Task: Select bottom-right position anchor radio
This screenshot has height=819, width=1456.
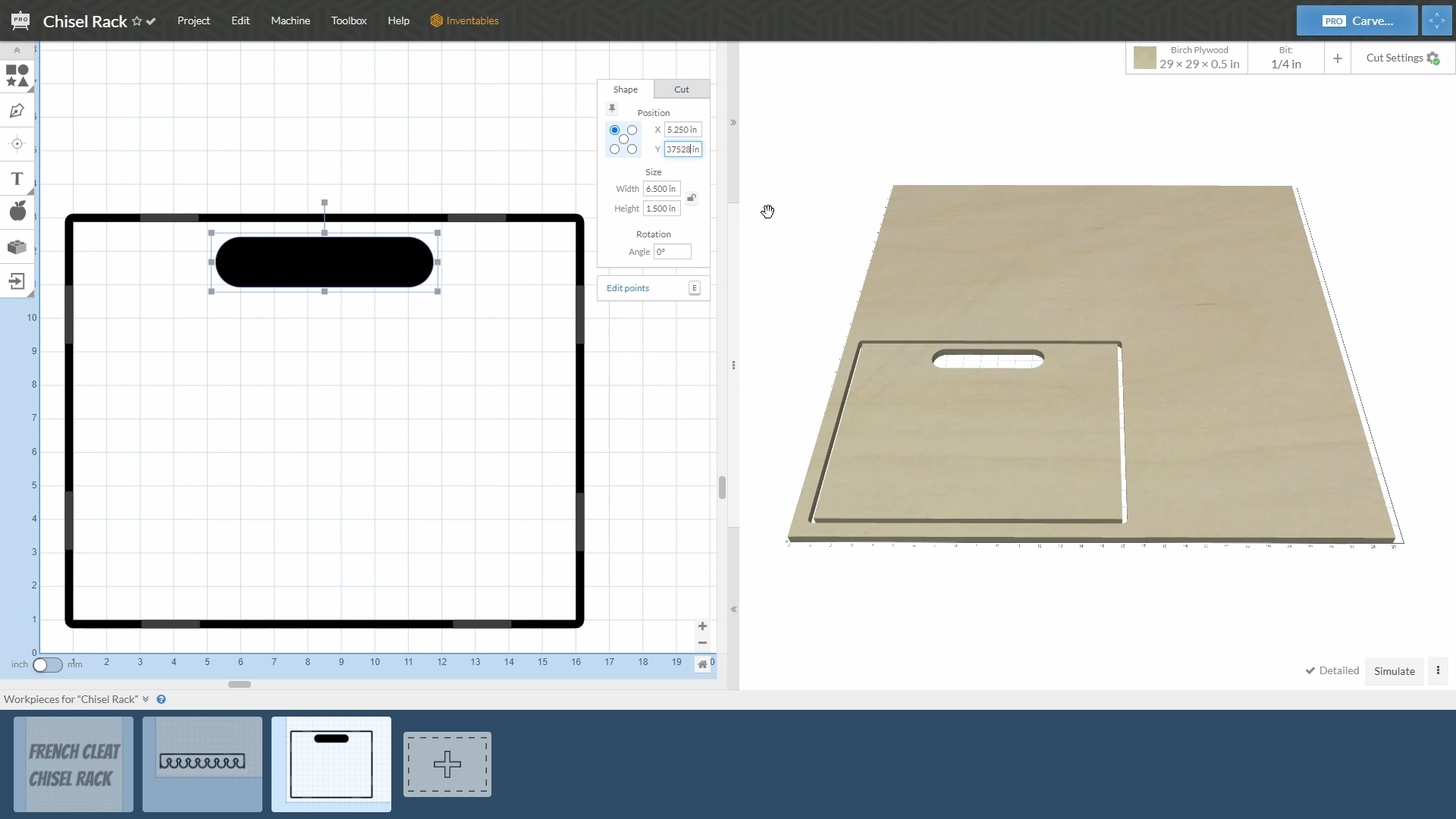Action: [632, 149]
